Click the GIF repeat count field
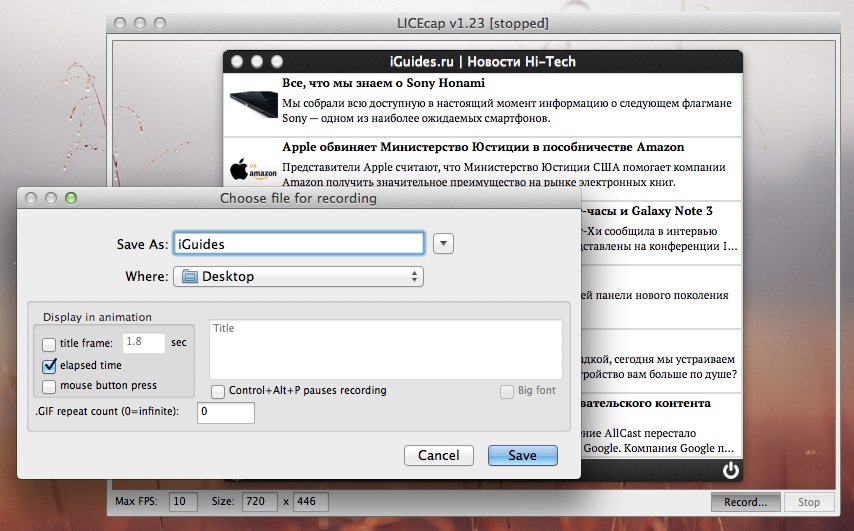The image size is (854, 531). [x=225, y=412]
